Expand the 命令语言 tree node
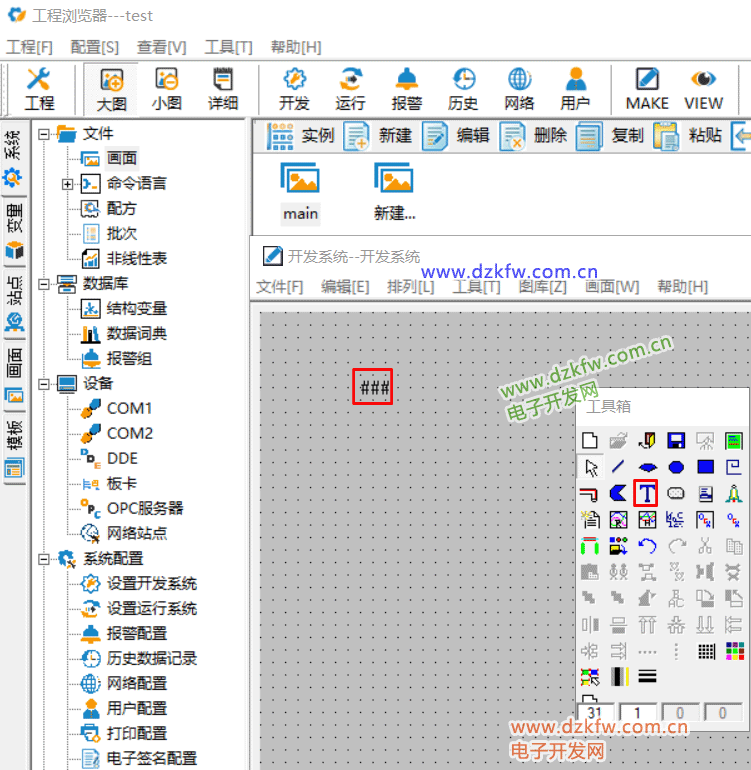 click(68, 184)
